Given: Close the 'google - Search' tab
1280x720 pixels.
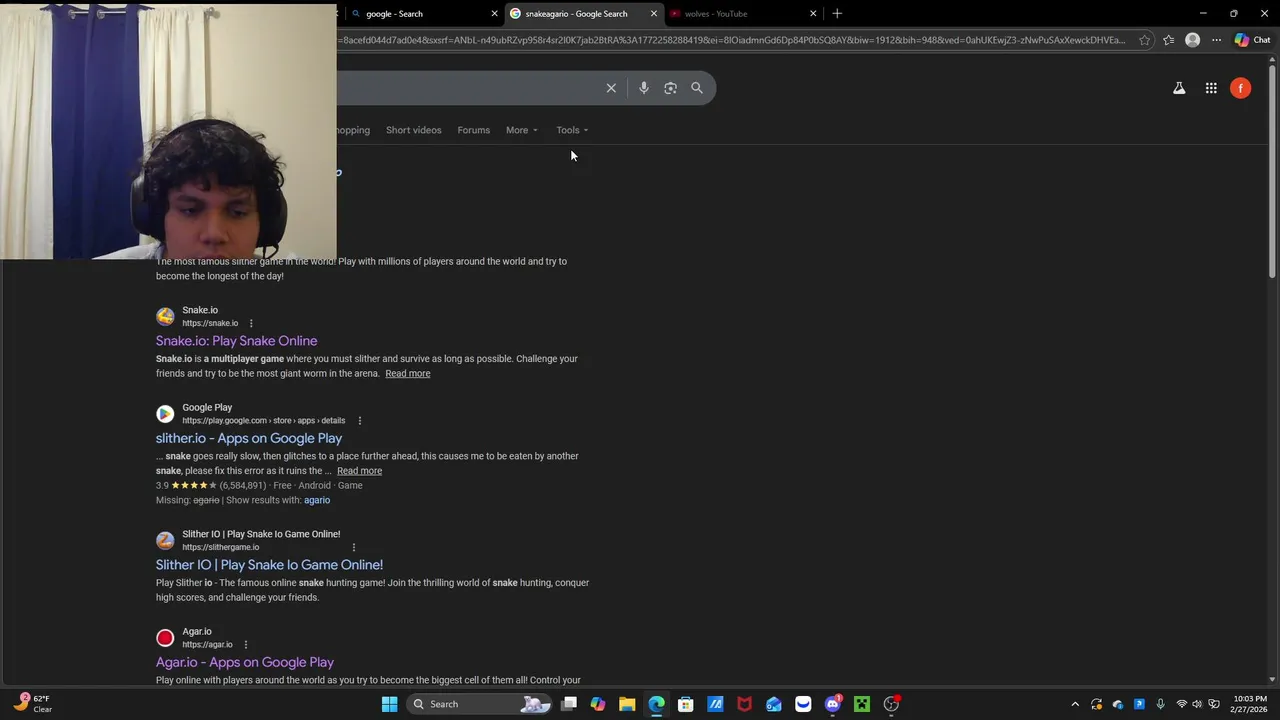Looking at the screenshot, I should pyautogui.click(x=494, y=14).
